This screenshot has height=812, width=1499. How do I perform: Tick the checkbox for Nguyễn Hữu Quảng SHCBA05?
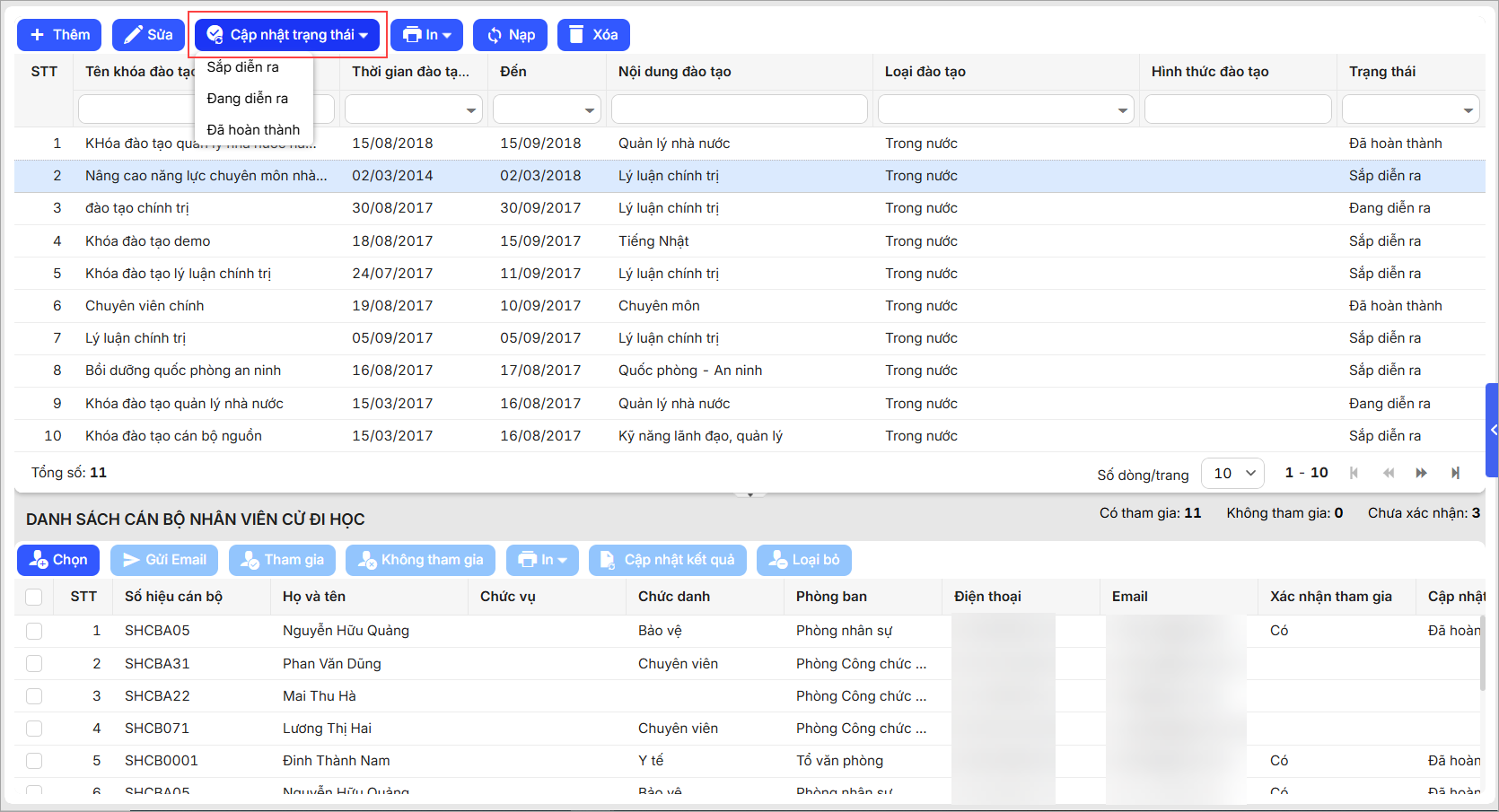pyautogui.click(x=34, y=631)
